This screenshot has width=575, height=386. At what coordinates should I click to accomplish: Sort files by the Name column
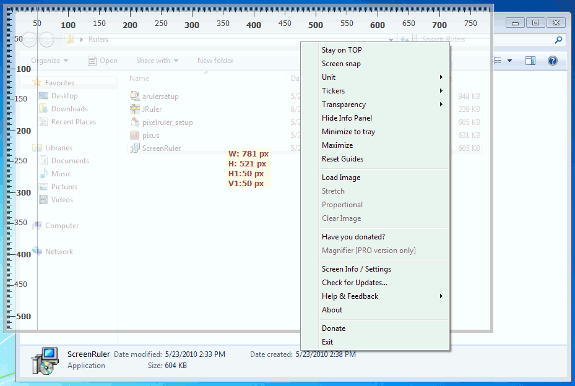pos(139,78)
